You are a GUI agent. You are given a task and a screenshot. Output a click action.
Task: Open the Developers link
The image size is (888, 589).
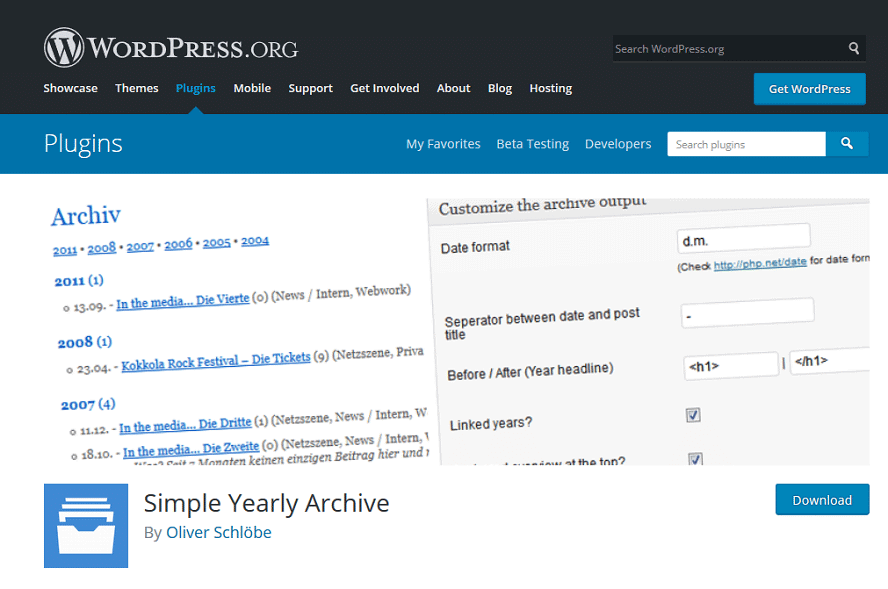pyautogui.click(x=618, y=144)
